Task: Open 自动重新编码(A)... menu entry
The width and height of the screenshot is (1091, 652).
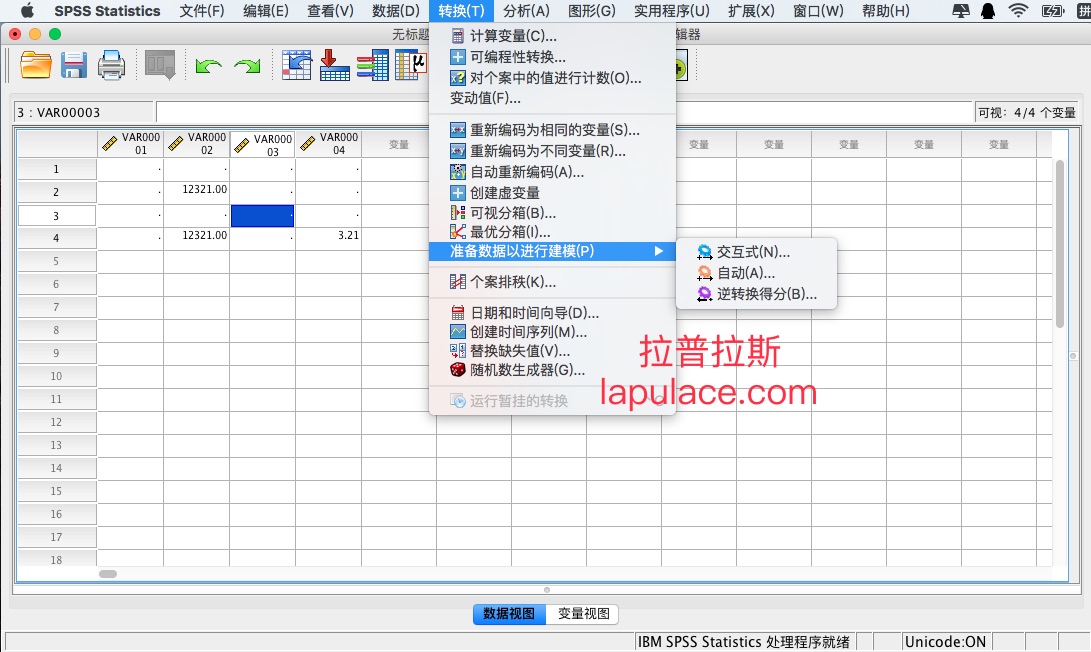Action: pos(552,172)
